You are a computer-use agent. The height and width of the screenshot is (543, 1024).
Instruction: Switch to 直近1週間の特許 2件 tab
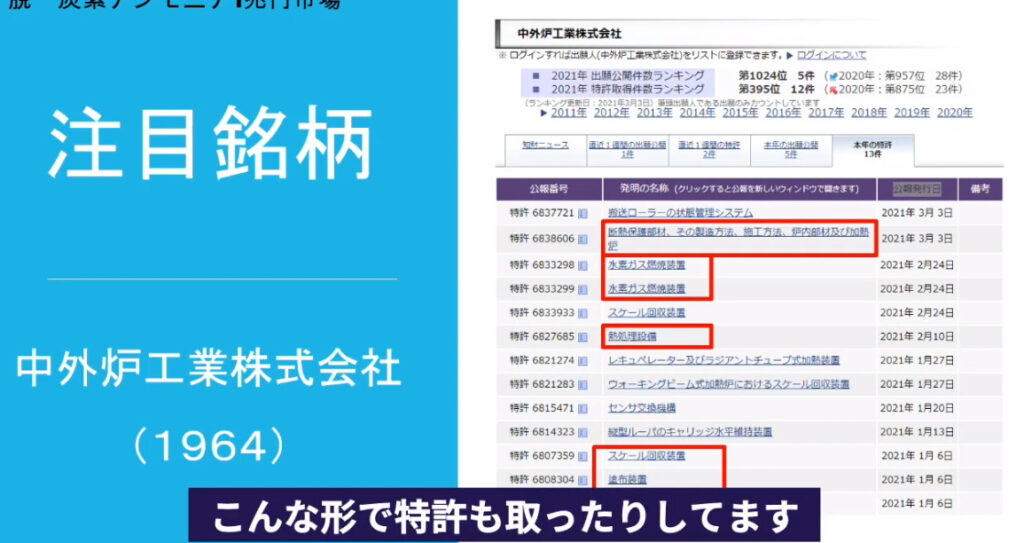tap(709, 150)
